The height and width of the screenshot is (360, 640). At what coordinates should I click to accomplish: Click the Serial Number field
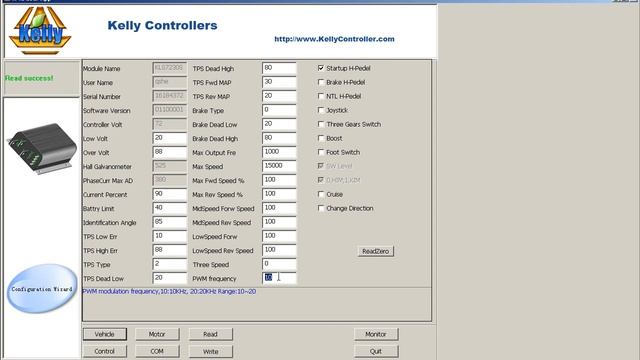pos(170,96)
